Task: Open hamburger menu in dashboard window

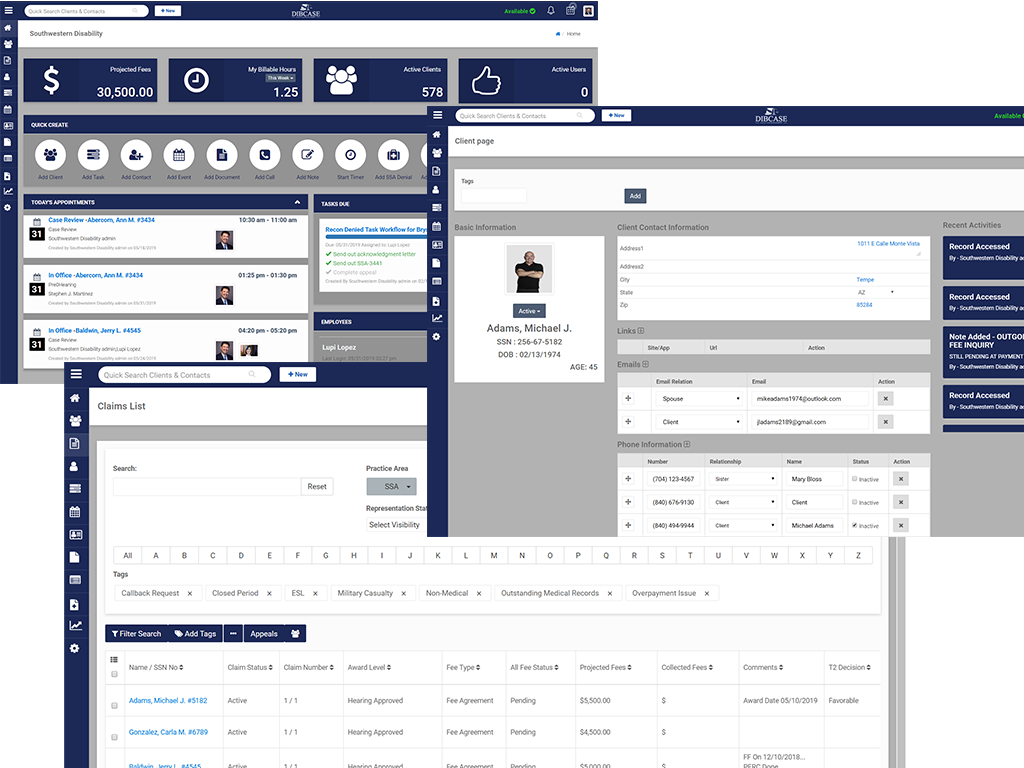Action: (x=8, y=10)
